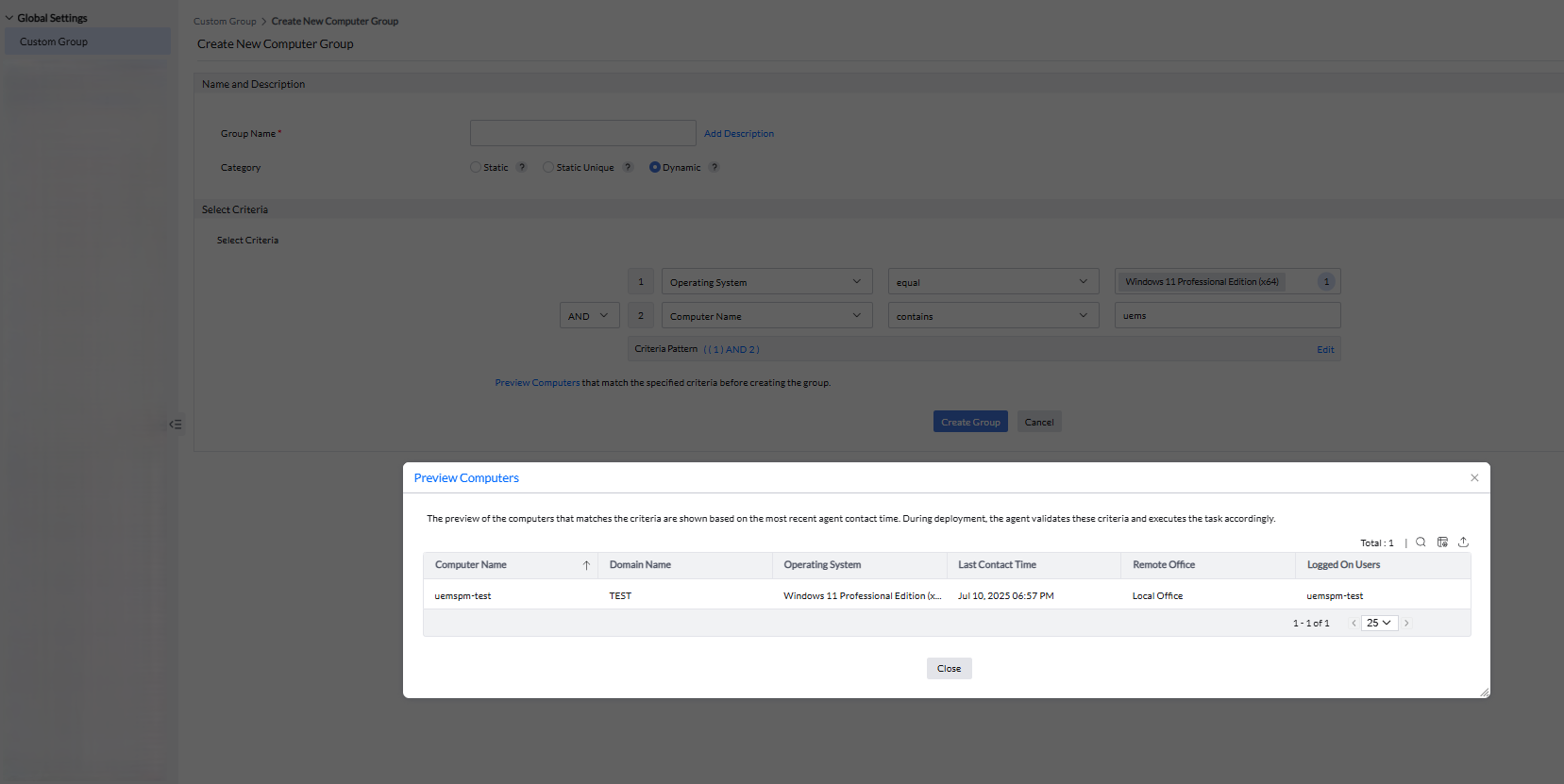Focus the Group Name input field

point(582,133)
